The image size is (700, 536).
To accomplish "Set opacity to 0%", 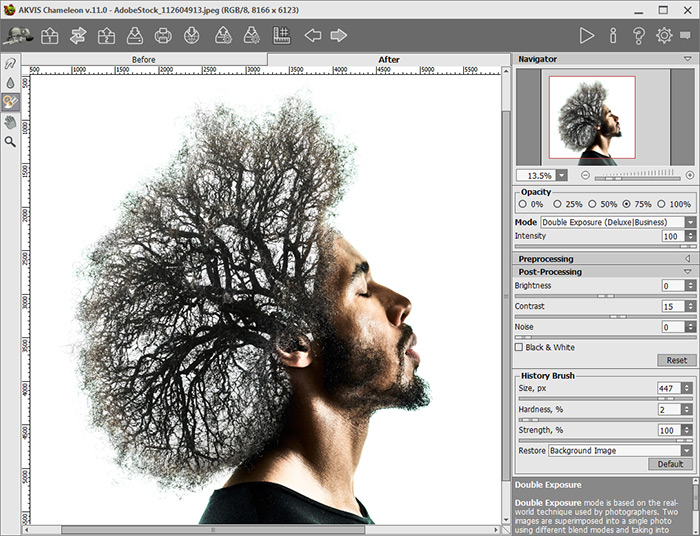I will 523,204.
